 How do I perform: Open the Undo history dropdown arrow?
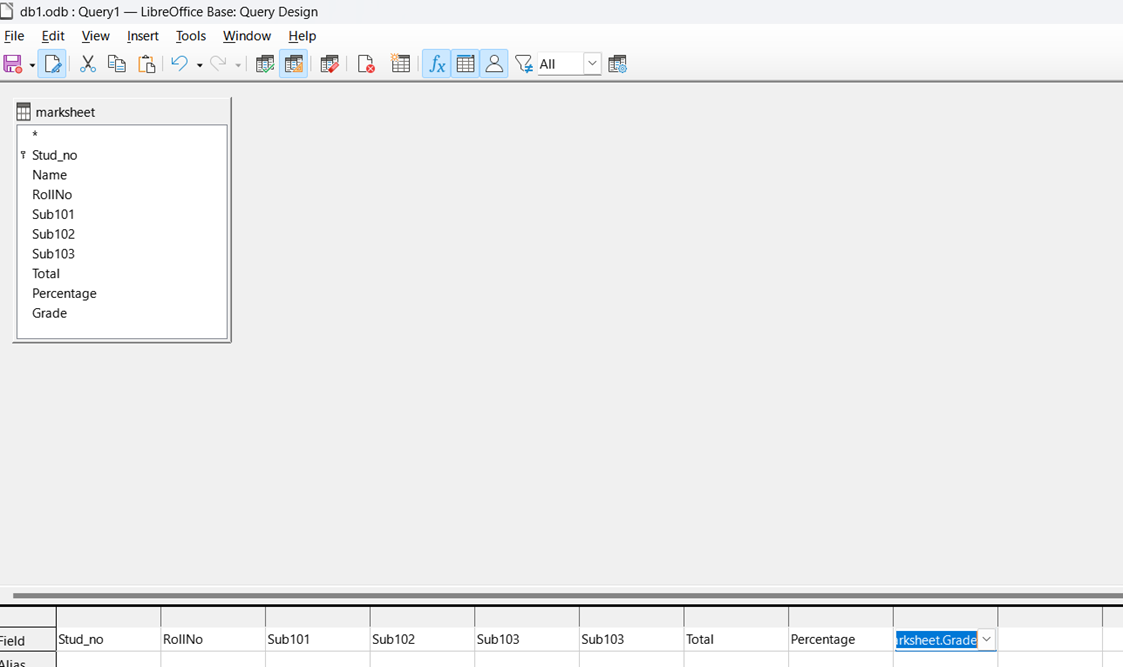point(199,65)
